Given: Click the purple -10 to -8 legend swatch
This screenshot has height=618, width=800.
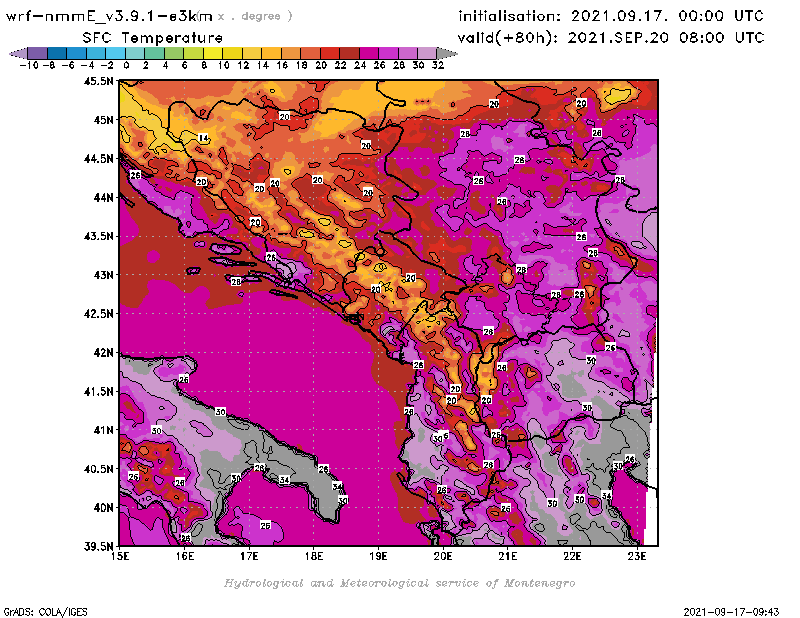Looking at the screenshot, I should 38,53.
